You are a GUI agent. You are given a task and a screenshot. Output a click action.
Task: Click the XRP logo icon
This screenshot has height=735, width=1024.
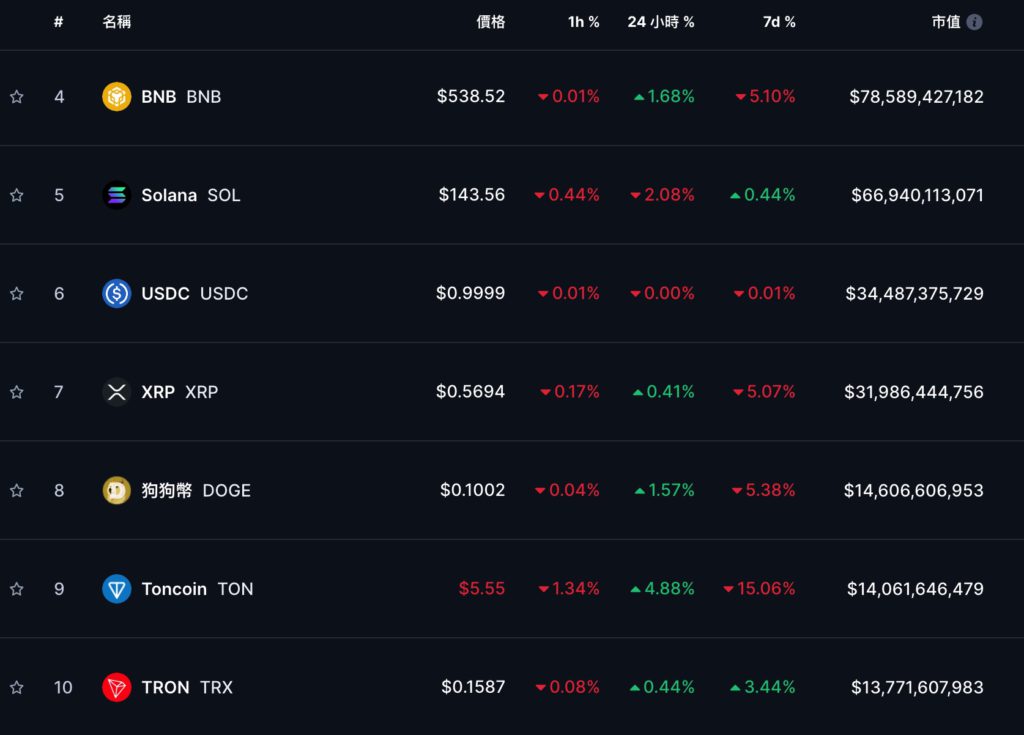tap(117, 392)
